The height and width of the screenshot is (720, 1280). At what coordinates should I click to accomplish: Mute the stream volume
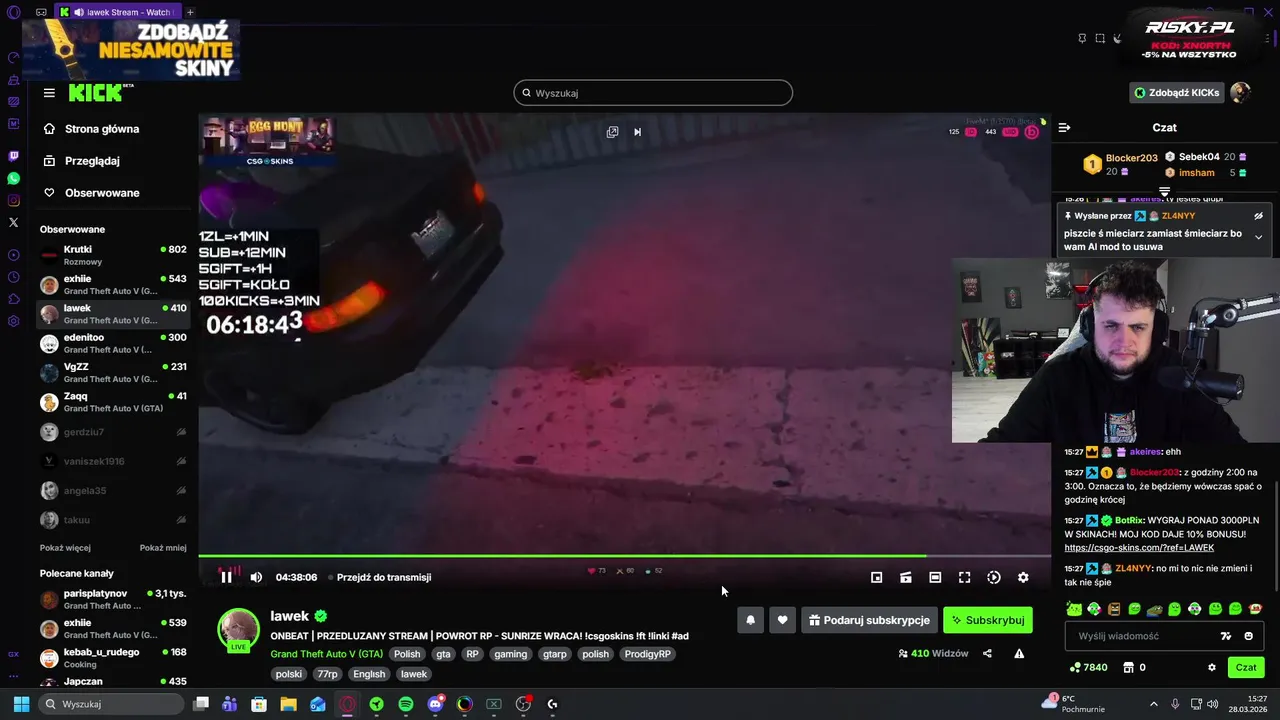click(x=256, y=577)
